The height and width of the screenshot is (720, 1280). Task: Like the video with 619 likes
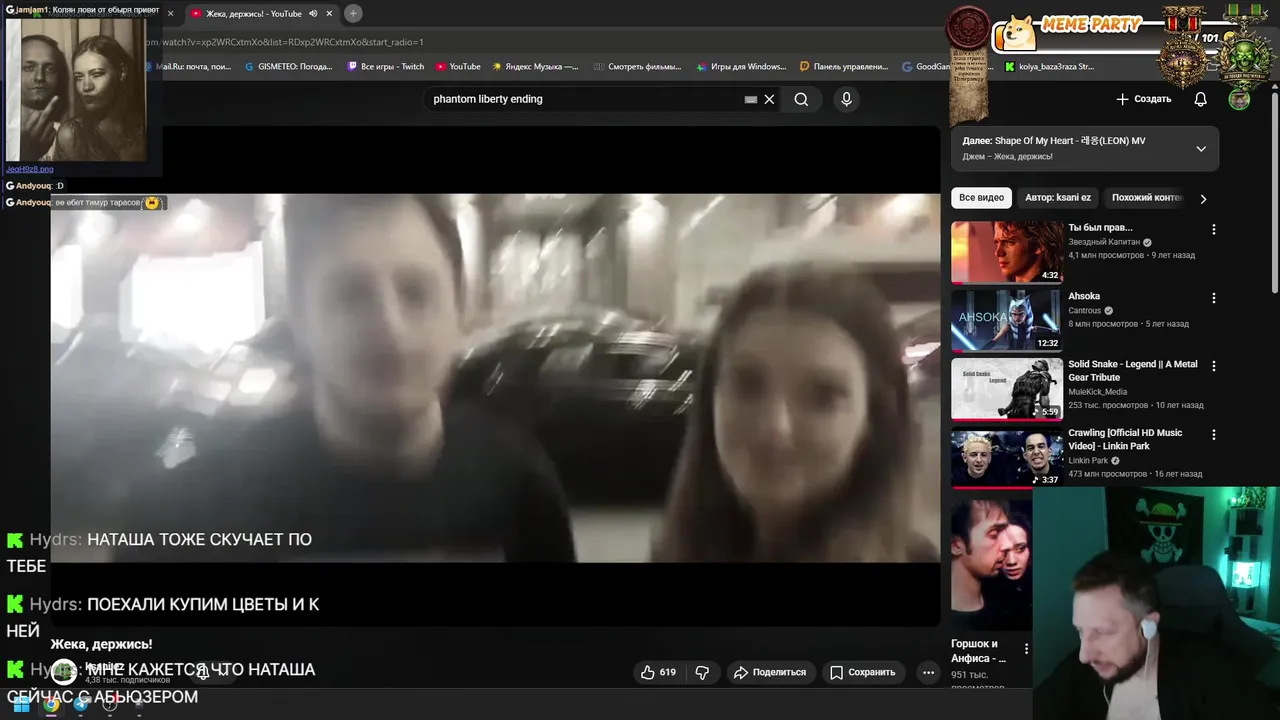tap(659, 672)
